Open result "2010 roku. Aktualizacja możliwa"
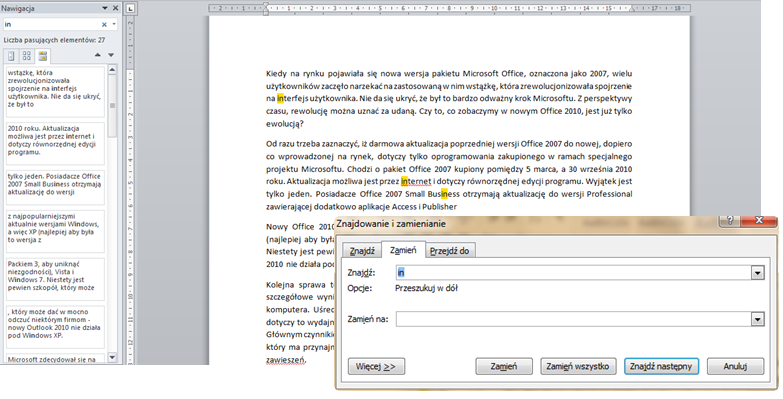 [55, 143]
